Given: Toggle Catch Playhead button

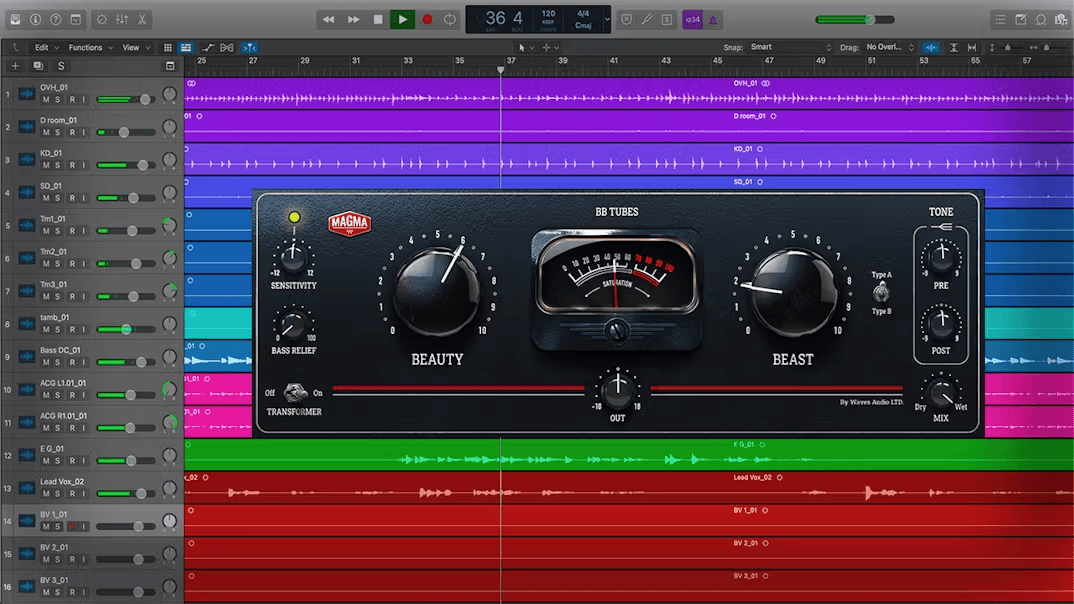Looking at the screenshot, I should [x=250, y=47].
